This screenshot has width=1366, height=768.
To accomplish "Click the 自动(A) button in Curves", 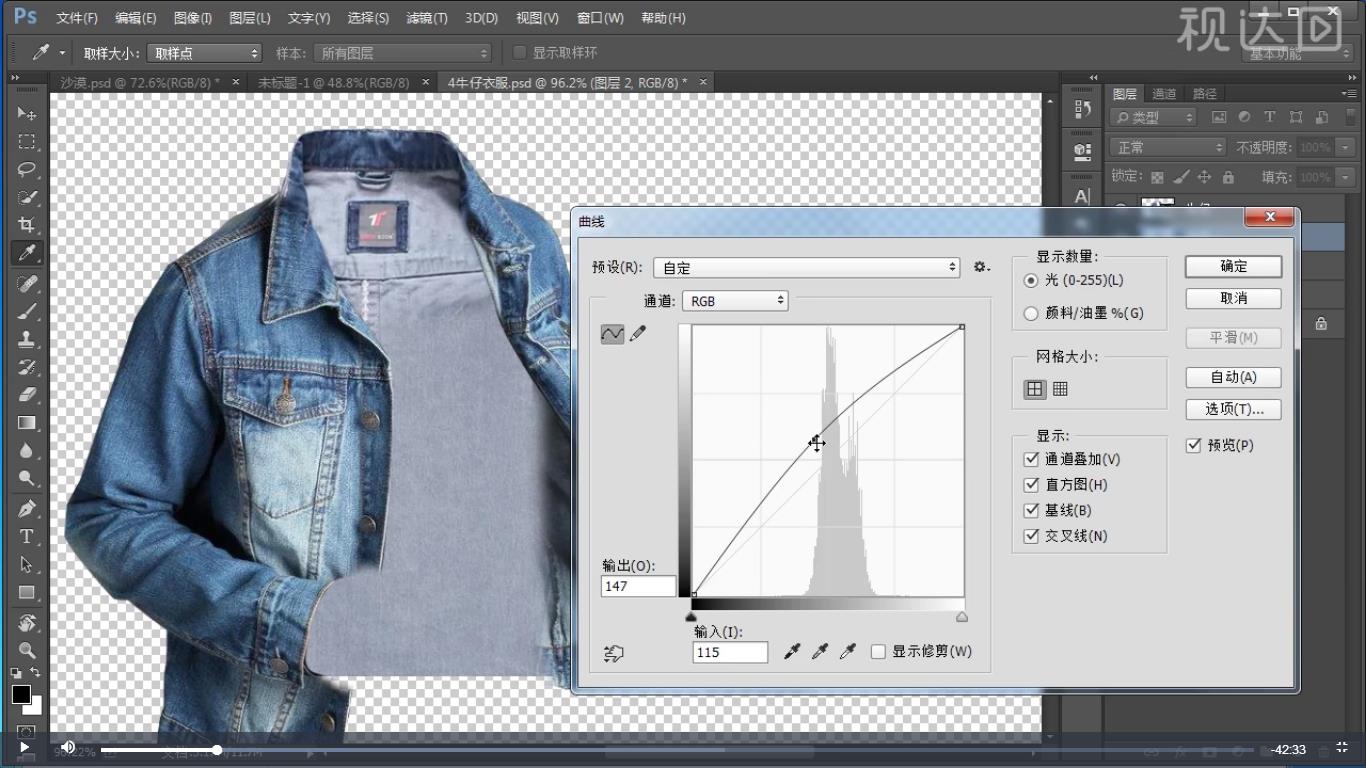I will (1233, 377).
